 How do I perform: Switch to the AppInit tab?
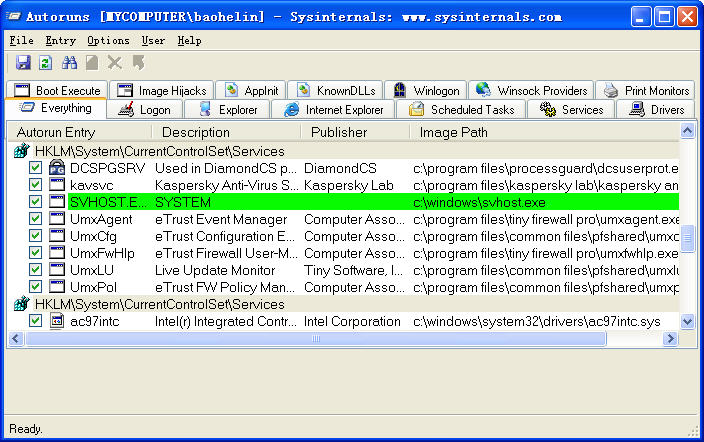tap(251, 90)
